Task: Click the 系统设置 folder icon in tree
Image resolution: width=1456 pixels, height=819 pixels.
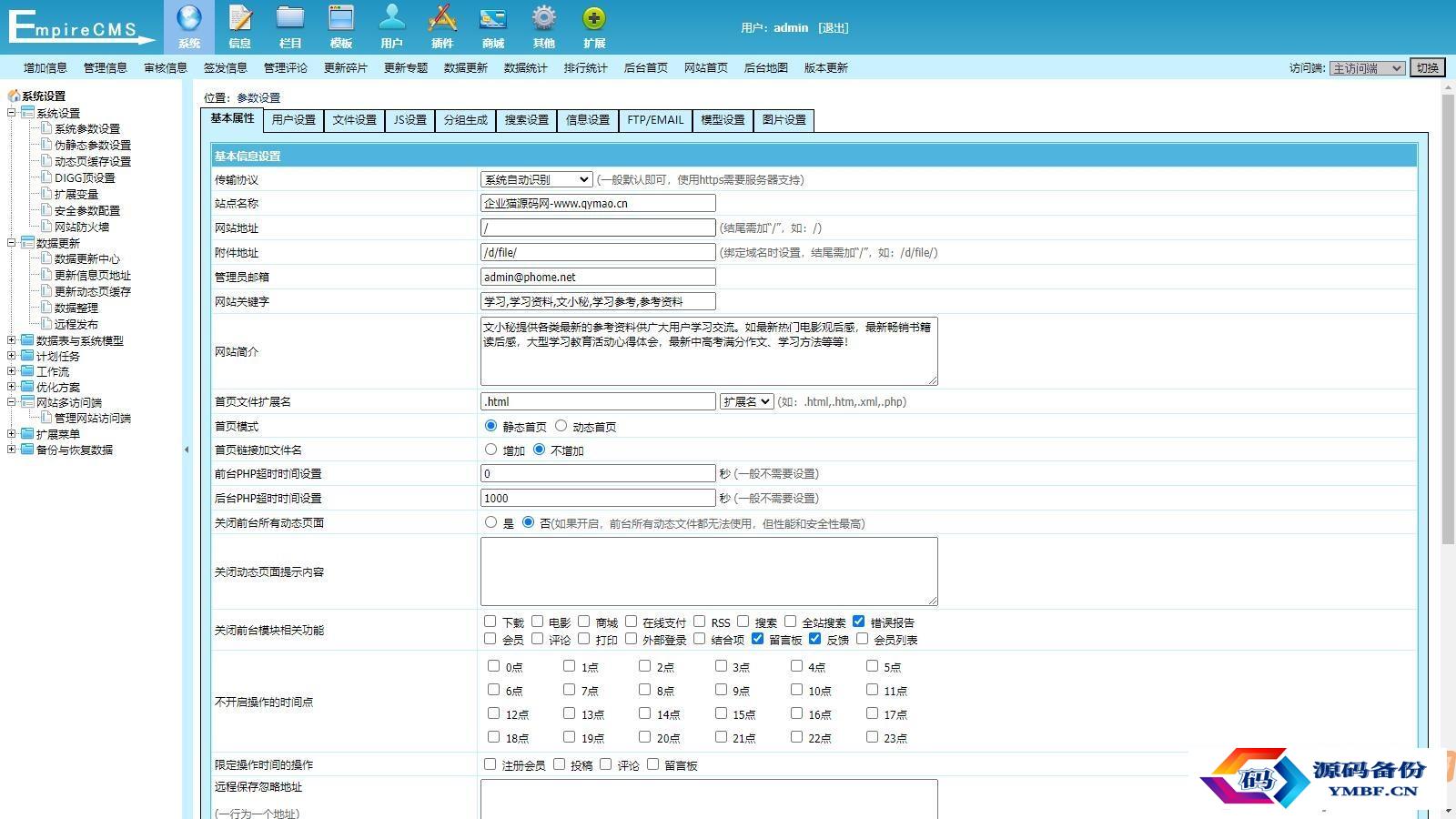Action: [x=27, y=113]
